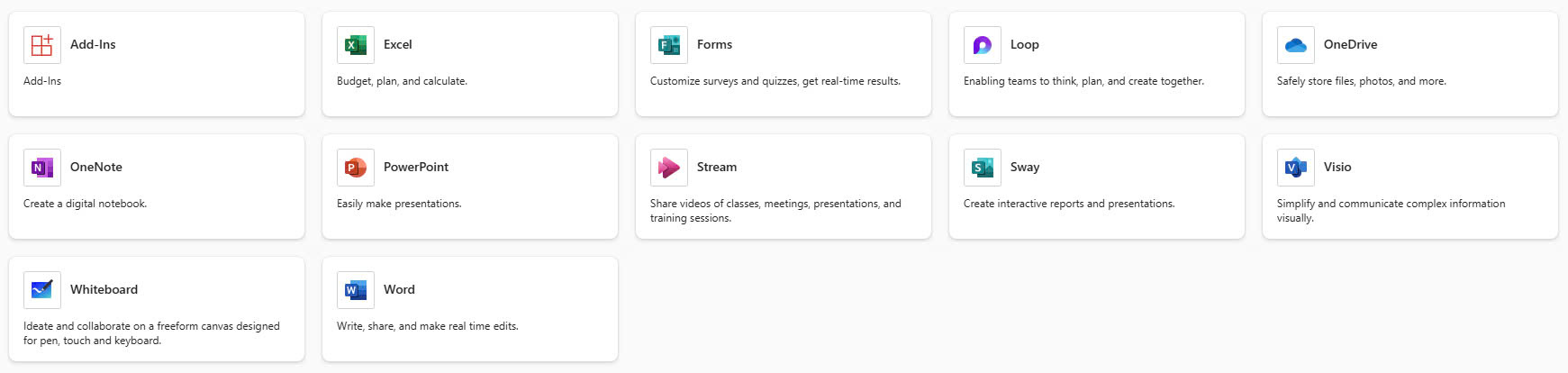
Task: Click the Excel title text
Action: [397, 44]
